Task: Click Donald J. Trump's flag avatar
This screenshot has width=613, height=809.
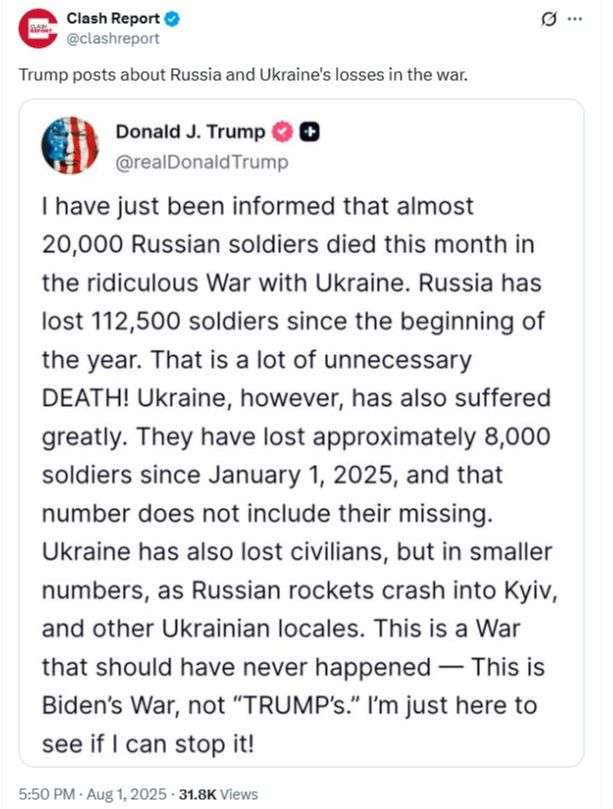Action: click(70, 145)
